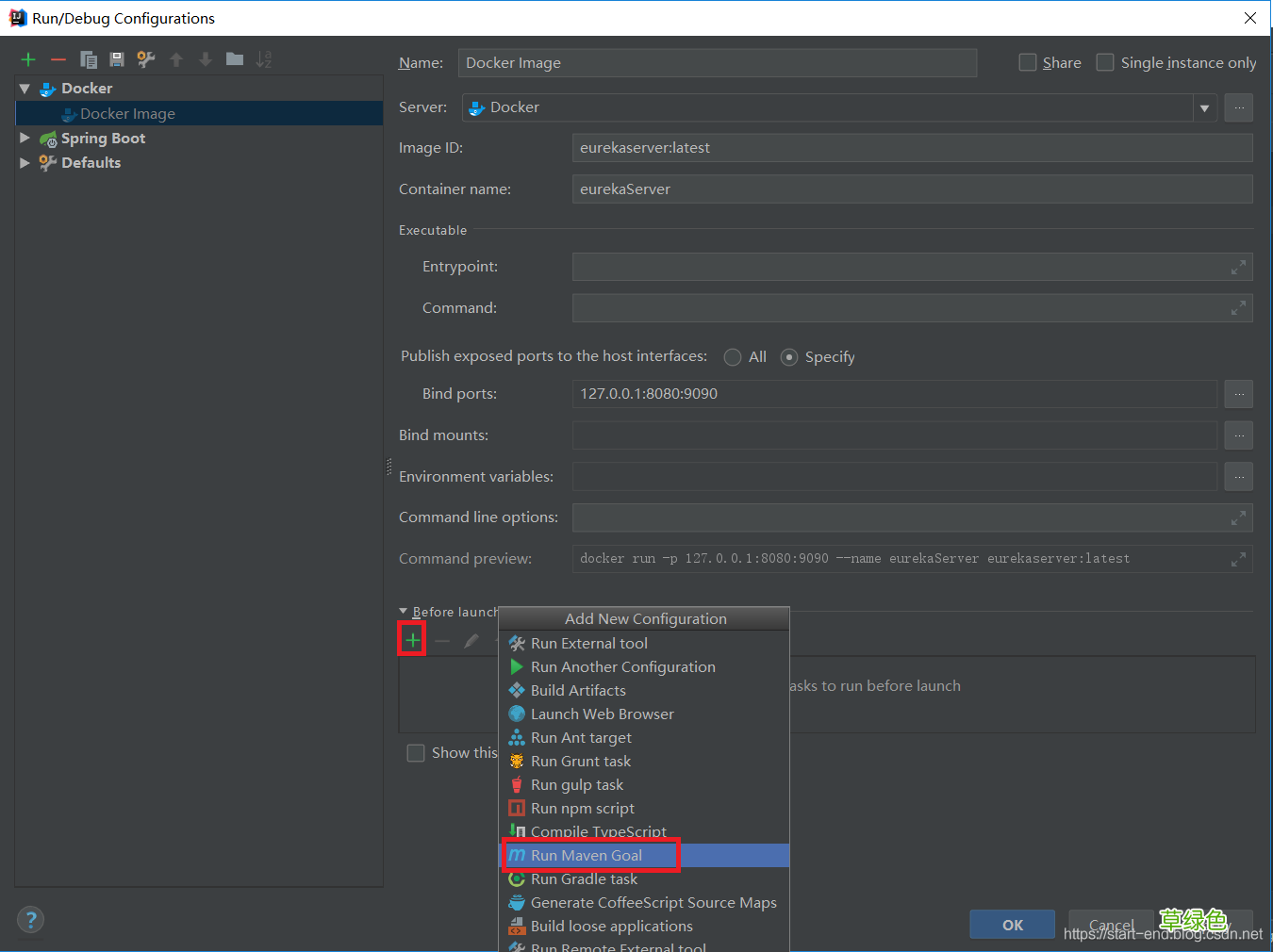Open the Bind mounts ellipsis editor
The height and width of the screenshot is (952, 1273).
[1239, 435]
